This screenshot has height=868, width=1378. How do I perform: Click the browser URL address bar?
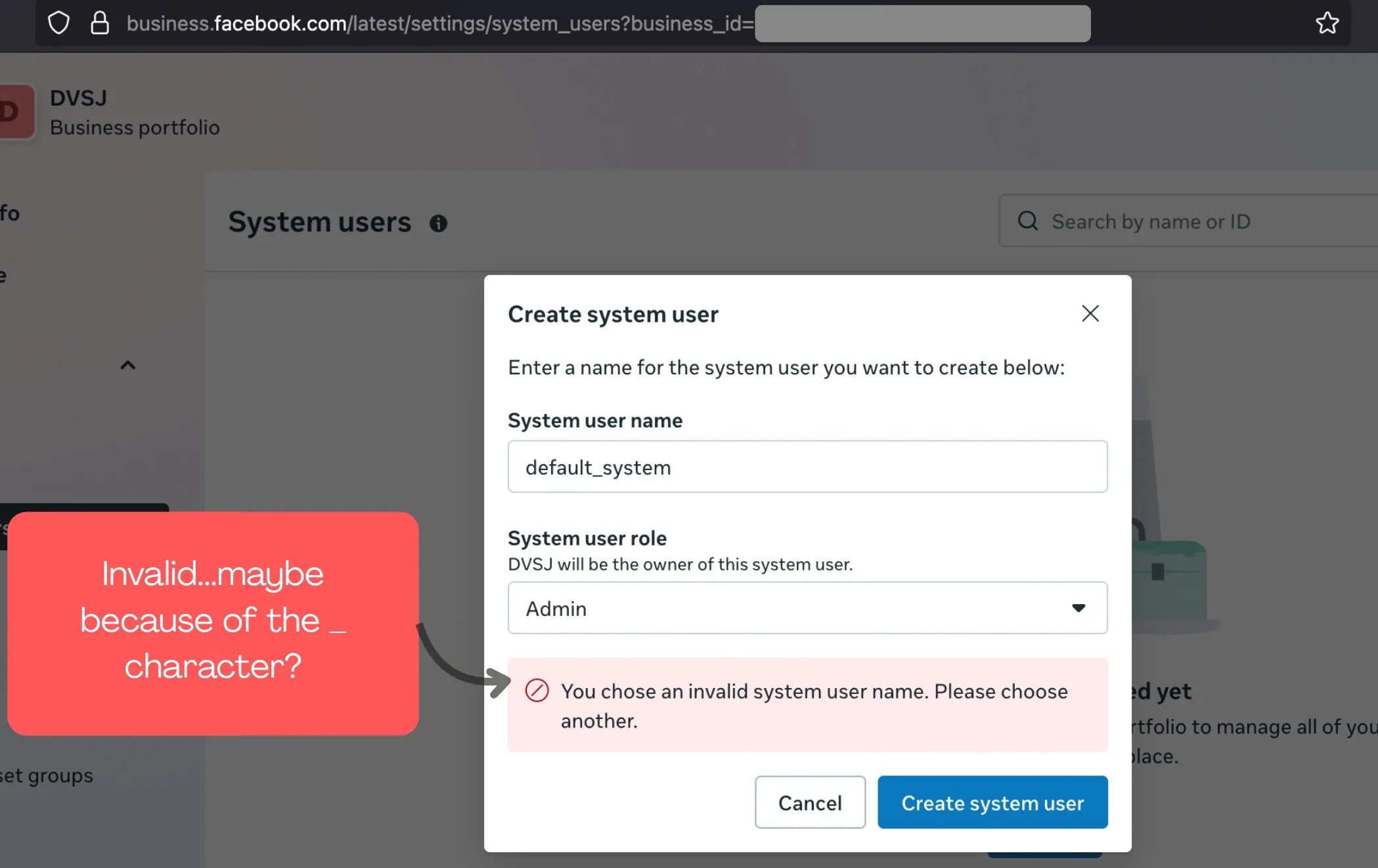[433, 24]
